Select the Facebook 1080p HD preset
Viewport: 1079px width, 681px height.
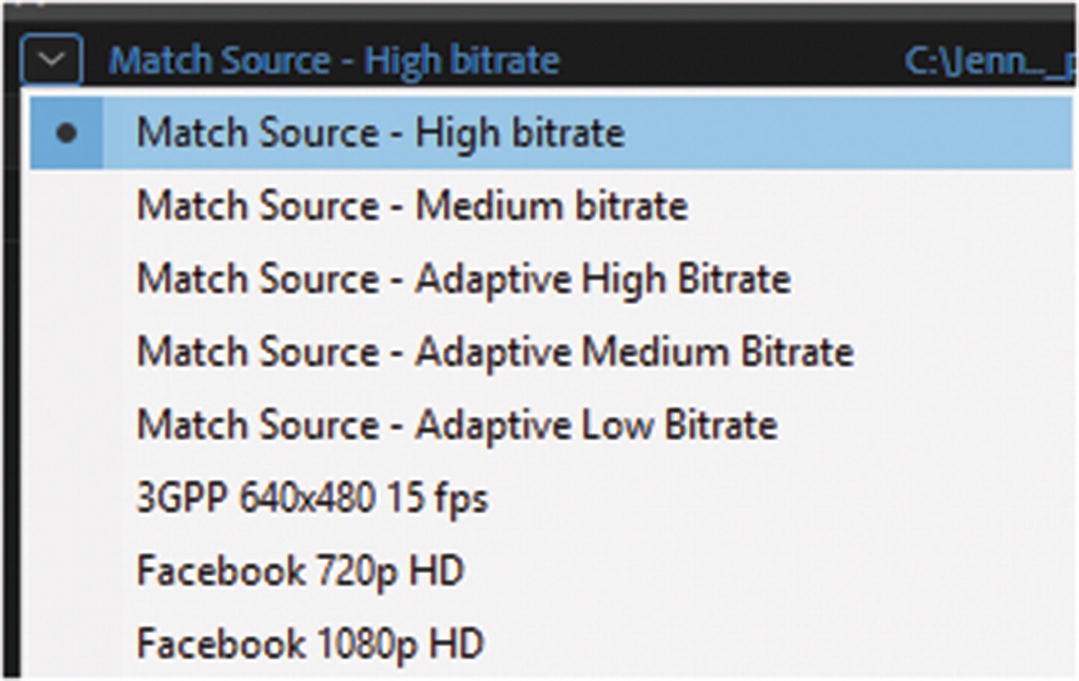(x=310, y=643)
